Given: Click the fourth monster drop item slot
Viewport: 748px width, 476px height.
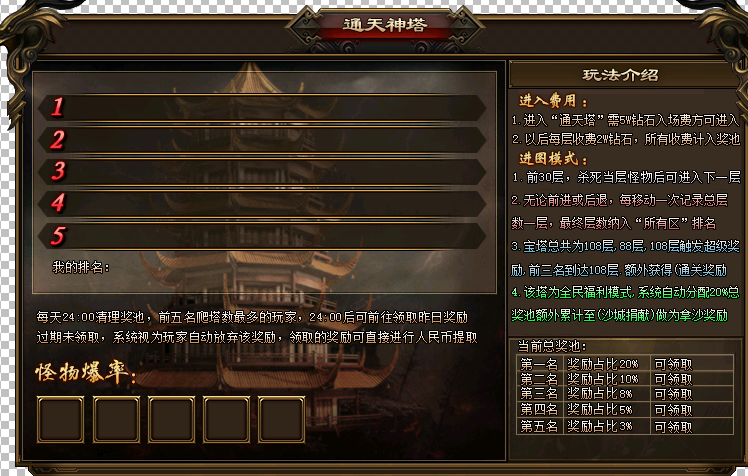Looking at the screenshot, I should [226, 420].
